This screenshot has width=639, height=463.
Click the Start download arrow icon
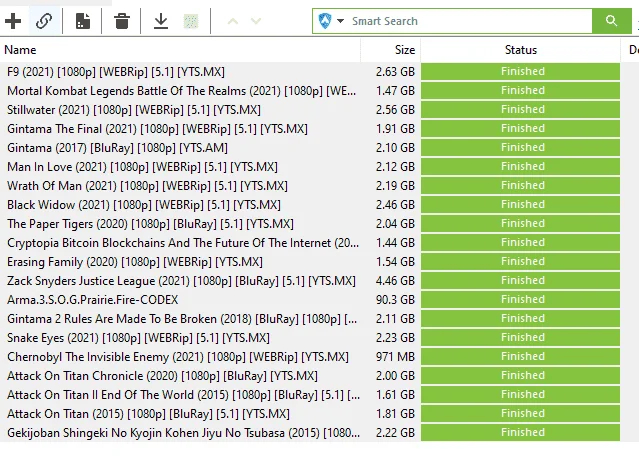(x=161, y=21)
